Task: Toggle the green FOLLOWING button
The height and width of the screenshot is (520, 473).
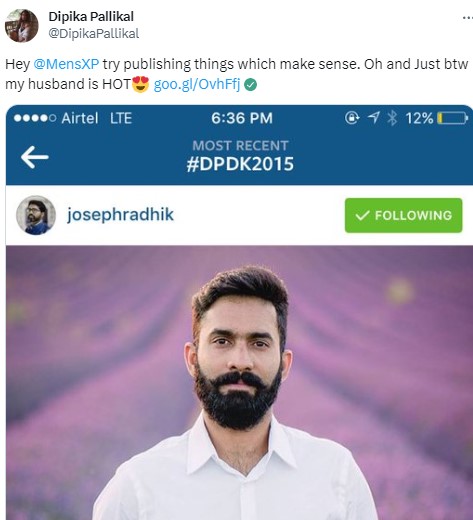Action: click(x=403, y=215)
